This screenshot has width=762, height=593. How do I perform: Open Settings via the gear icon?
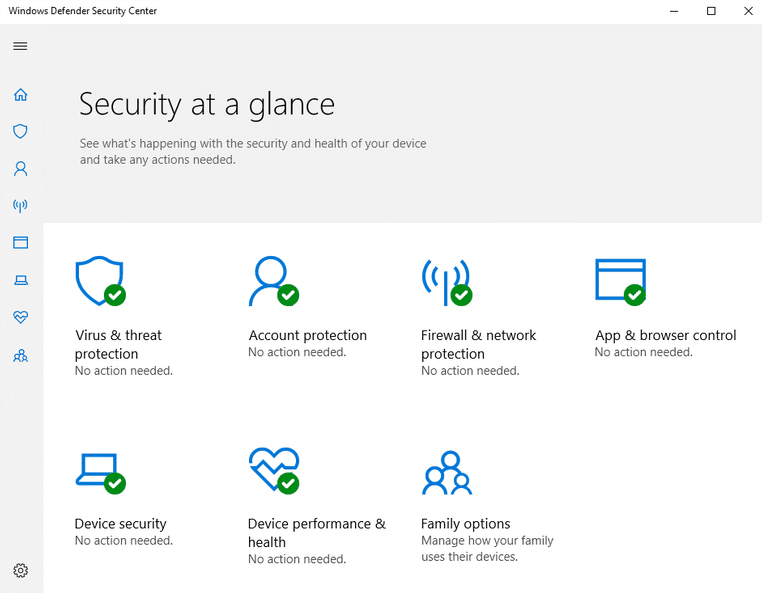click(20, 571)
